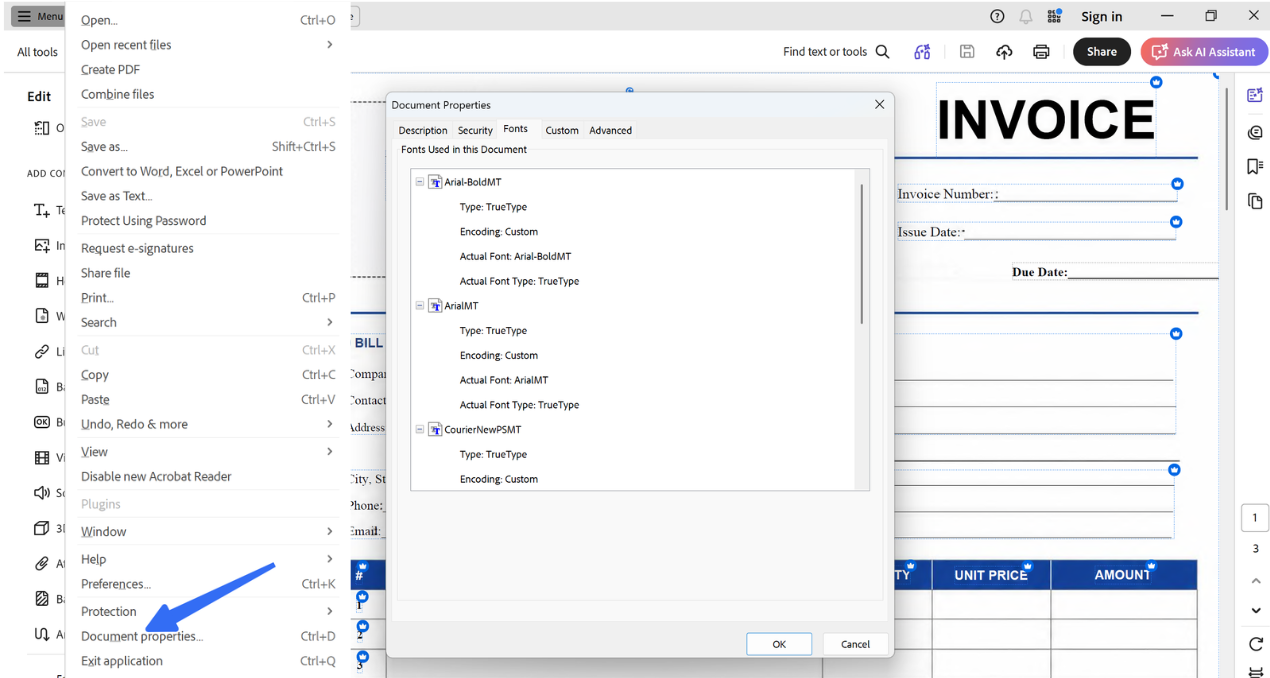Click the upload to cloud icon
1270x678 pixels.
[x=1004, y=52]
